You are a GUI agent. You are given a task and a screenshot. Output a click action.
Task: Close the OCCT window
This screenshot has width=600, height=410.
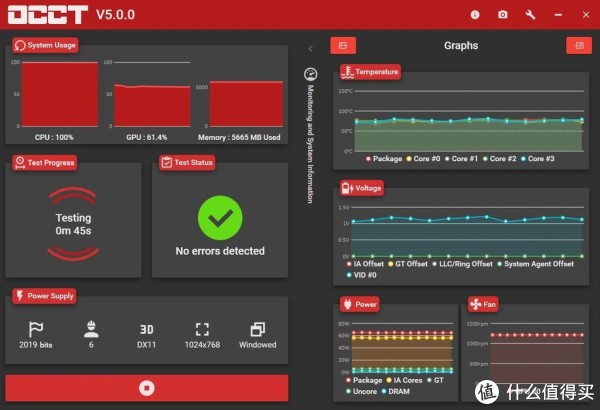pyautogui.click(x=586, y=15)
